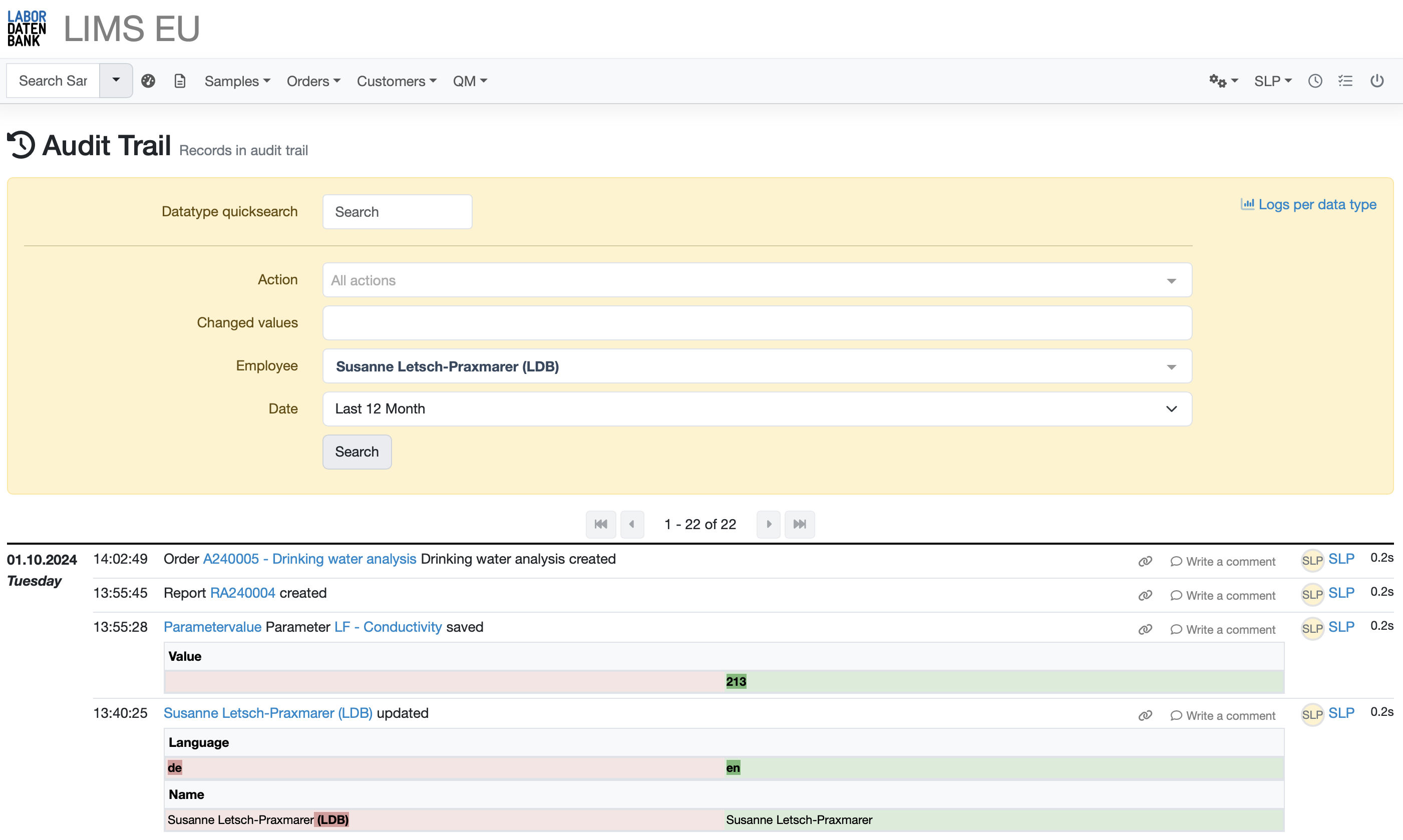The height and width of the screenshot is (840, 1403).
Task: Open the Customers menu
Action: click(397, 81)
